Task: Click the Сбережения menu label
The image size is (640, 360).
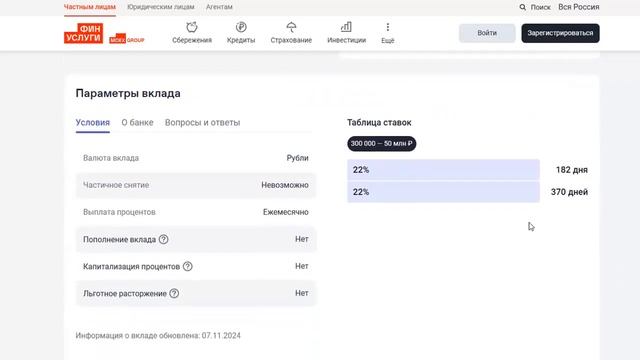Action: pyautogui.click(x=192, y=40)
